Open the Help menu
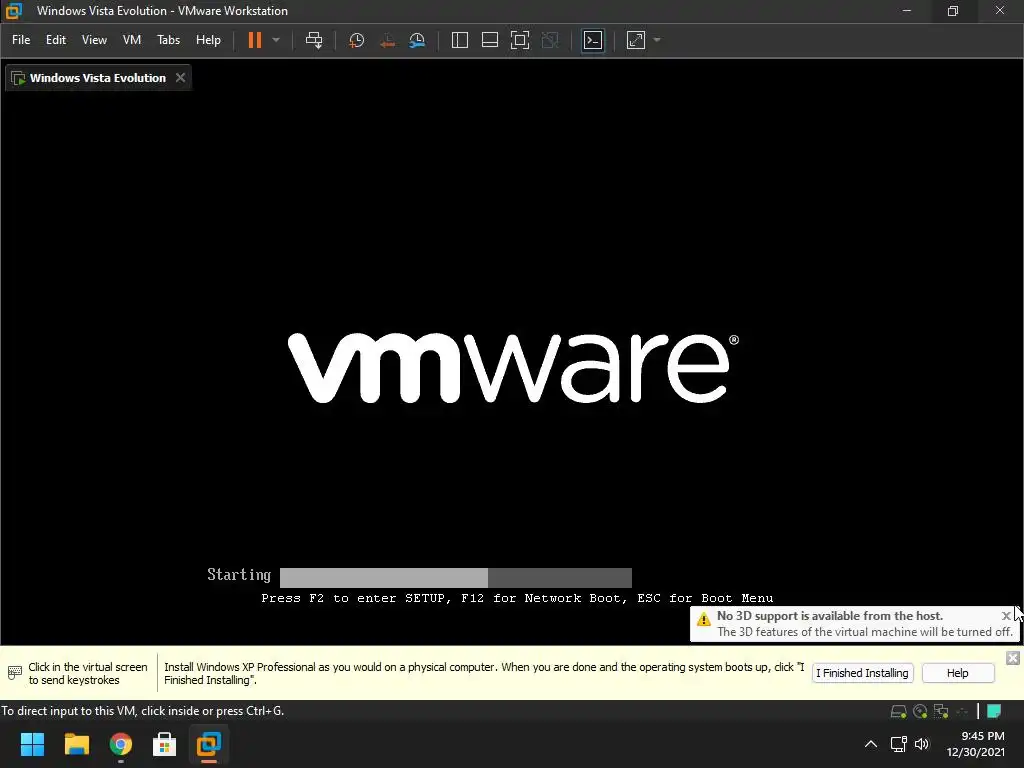The height and width of the screenshot is (768, 1024). pos(208,40)
